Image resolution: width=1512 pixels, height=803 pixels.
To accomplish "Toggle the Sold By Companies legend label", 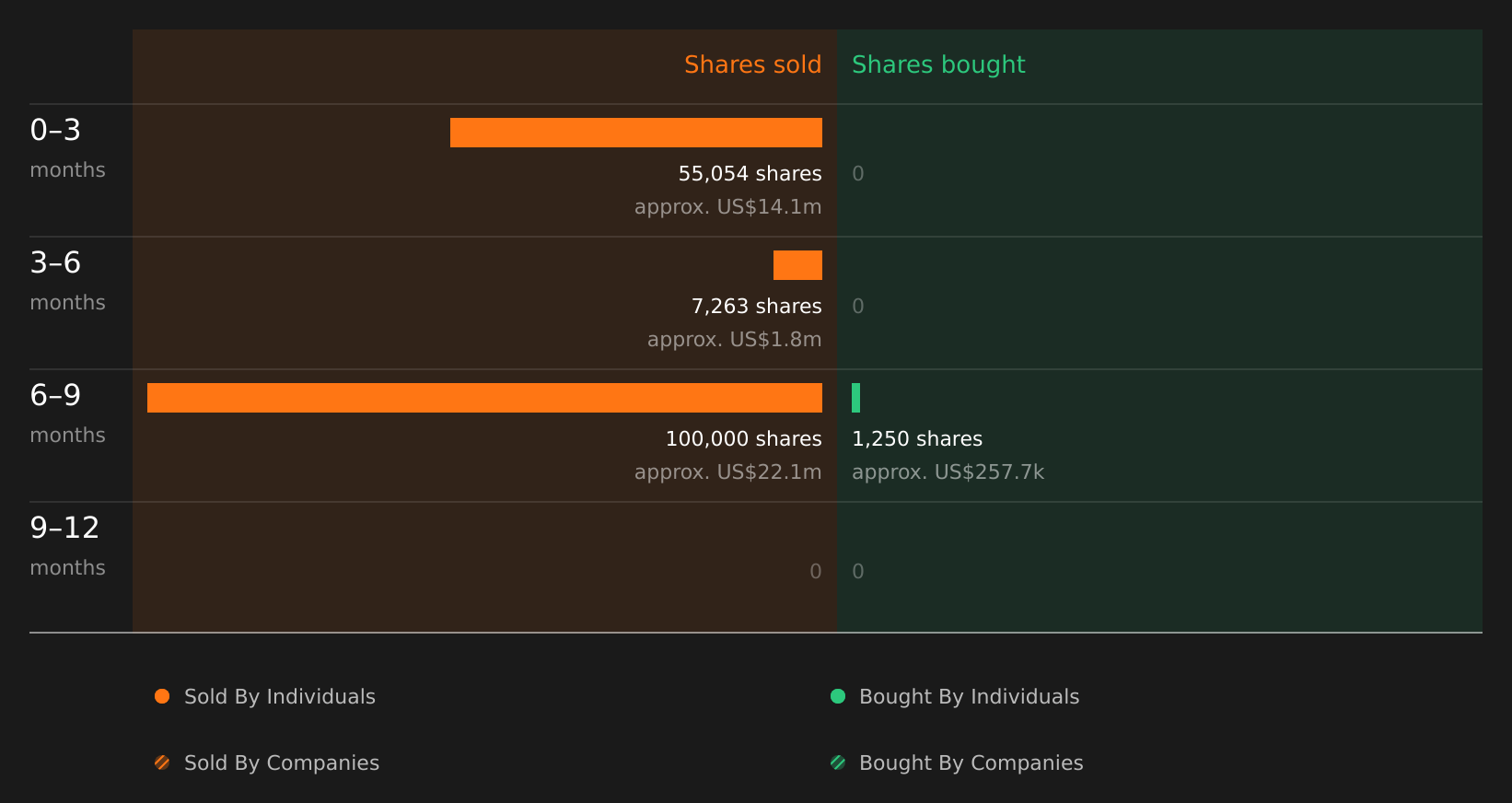I will [282, 762].
